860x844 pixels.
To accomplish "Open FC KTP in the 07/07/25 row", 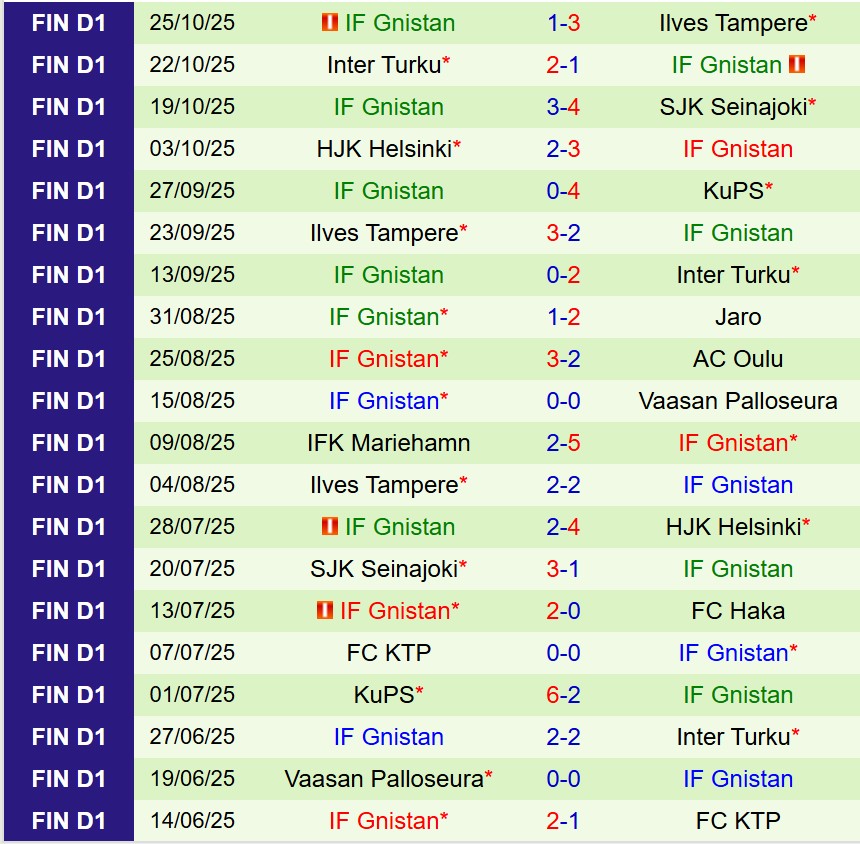I will tap(388, 653).
